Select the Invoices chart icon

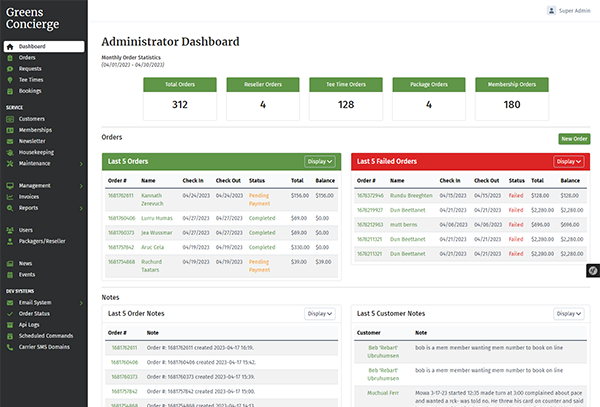(x=10, y=197)
